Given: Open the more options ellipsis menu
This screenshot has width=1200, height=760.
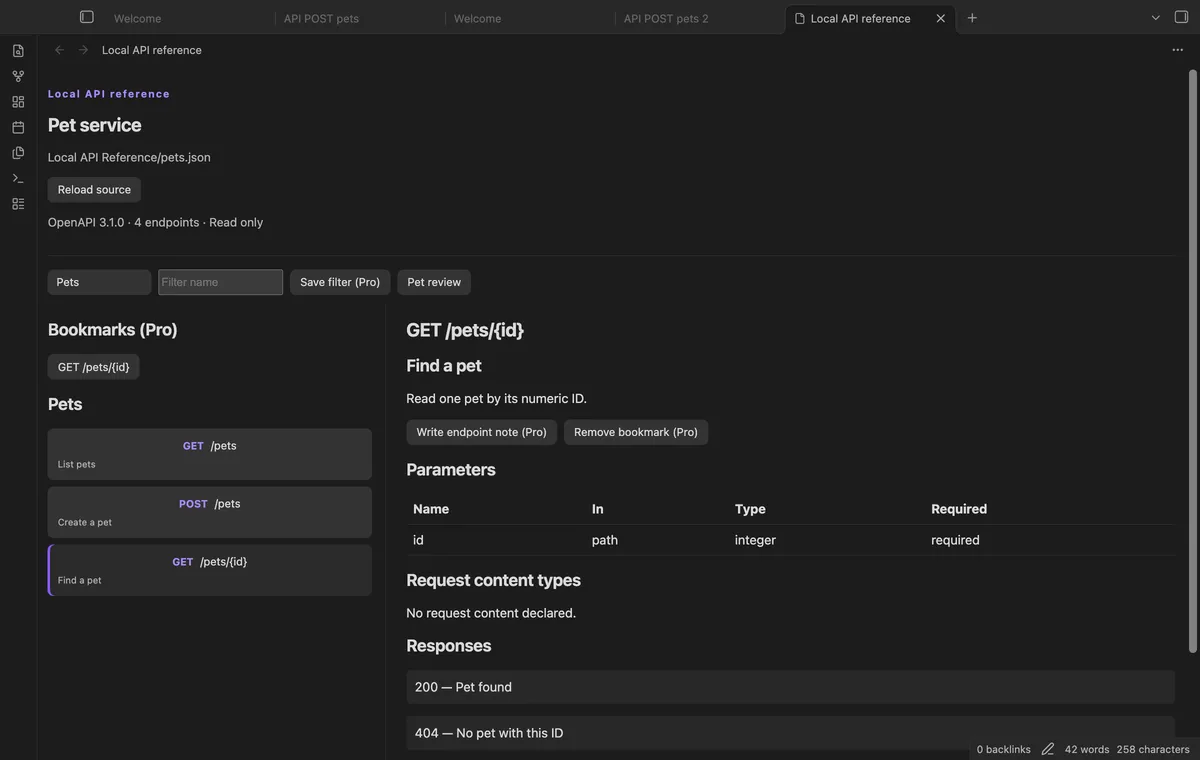Looking at the screenshot, I should pyautogui.click(x=1178, y=50).
